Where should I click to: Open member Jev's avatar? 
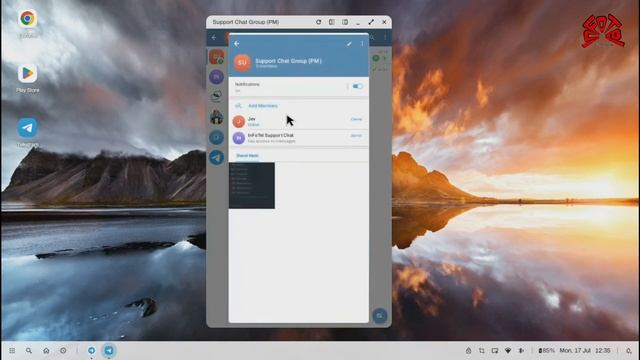[239, 121]
